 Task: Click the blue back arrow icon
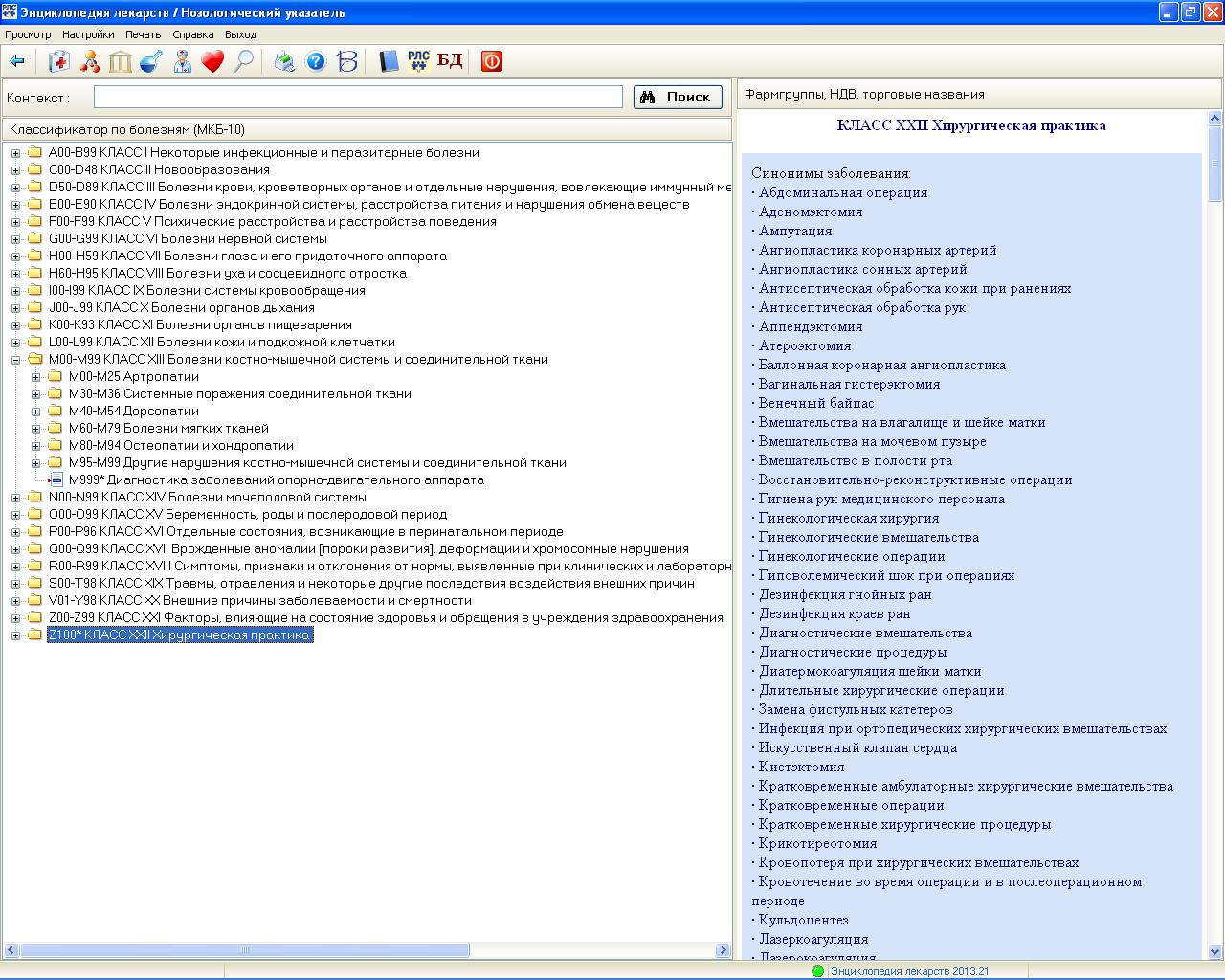pyautogui.click(x=16, y=61)
